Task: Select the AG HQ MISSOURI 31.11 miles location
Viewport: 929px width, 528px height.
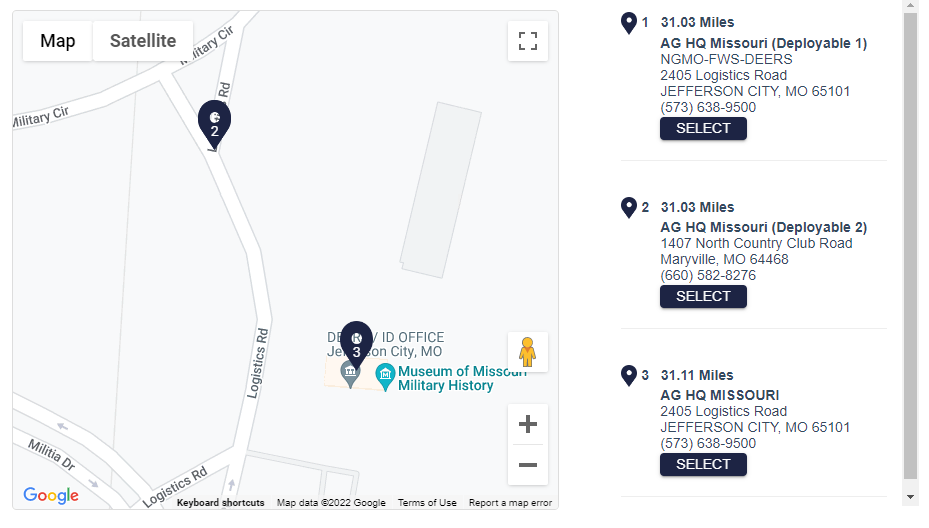Action: click(x=703, y=465)
